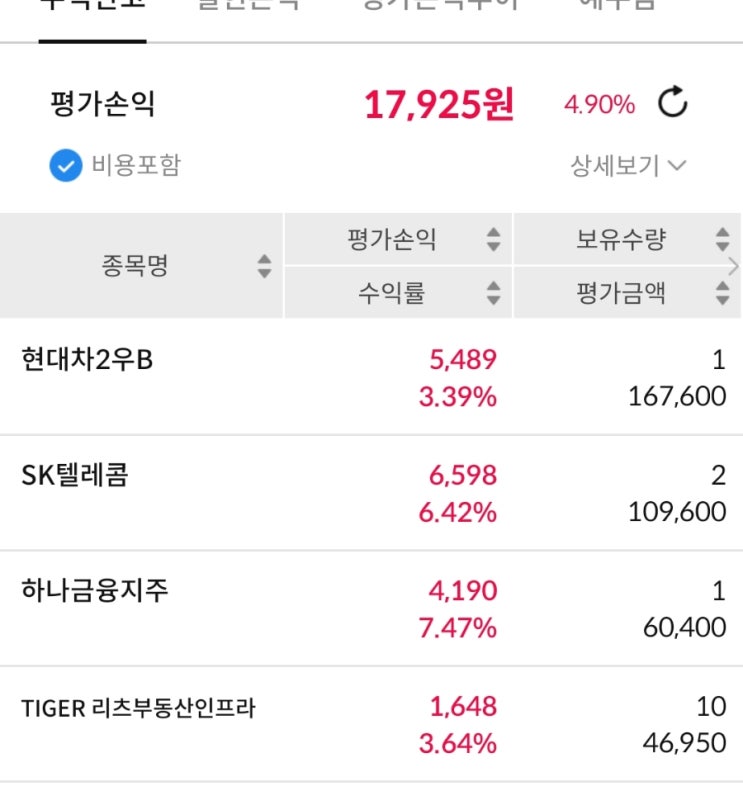Click the 평가손익 column header label

392,240
